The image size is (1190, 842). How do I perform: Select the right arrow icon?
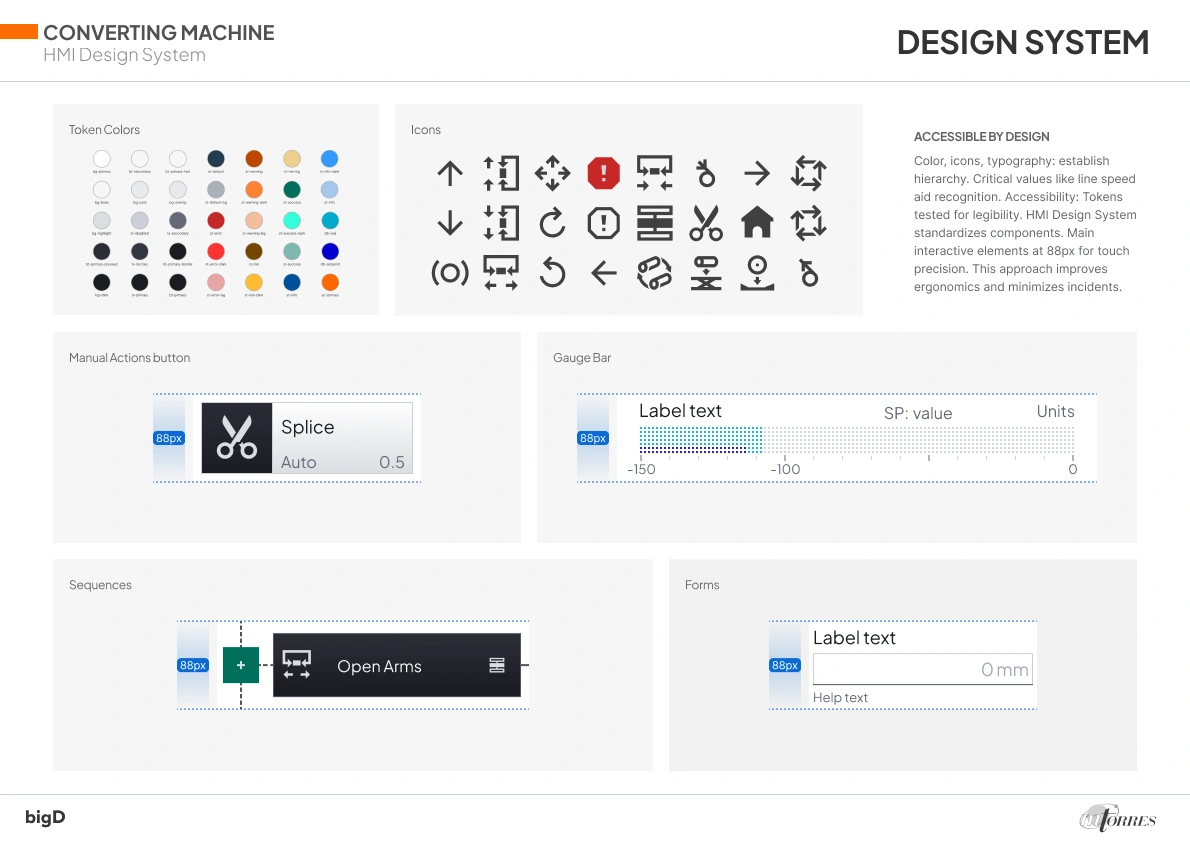[x=757, y=173]
